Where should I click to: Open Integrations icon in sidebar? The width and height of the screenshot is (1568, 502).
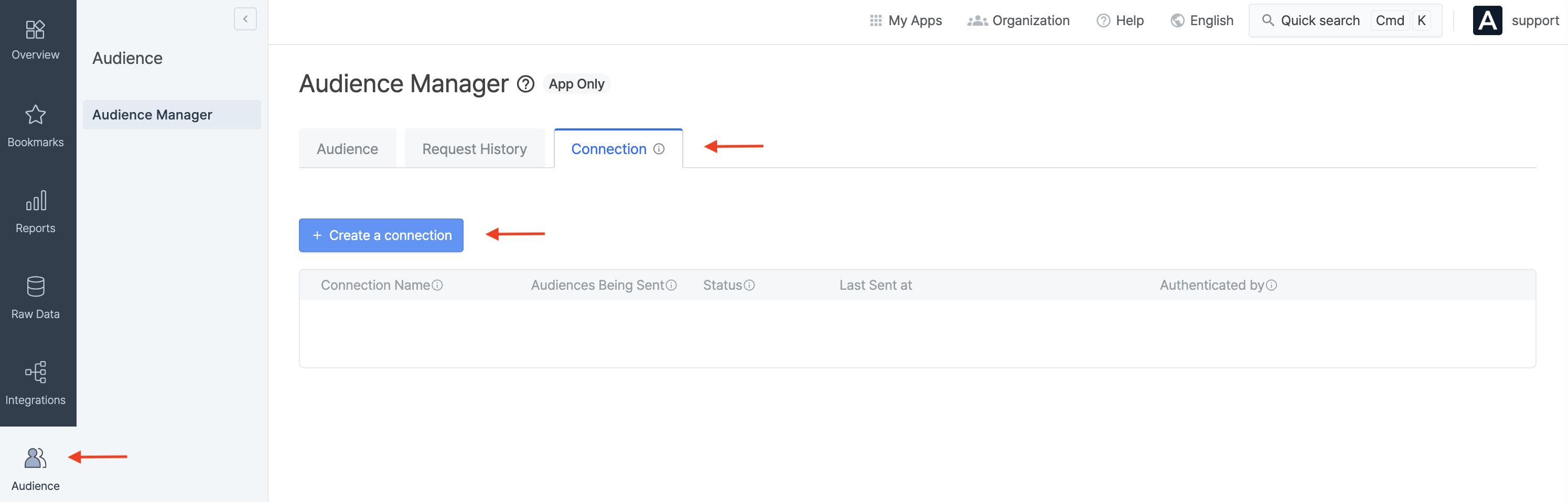coord(35,373)
